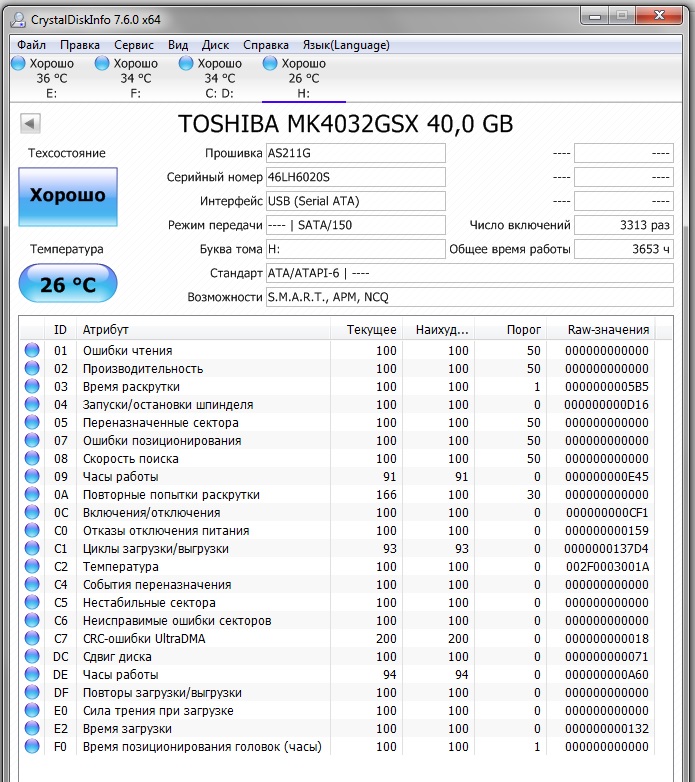Image resolution: width=695 pixels, height=782 pixels.
Task: Click the Raw-значения column header
Action: coord(601,330)
